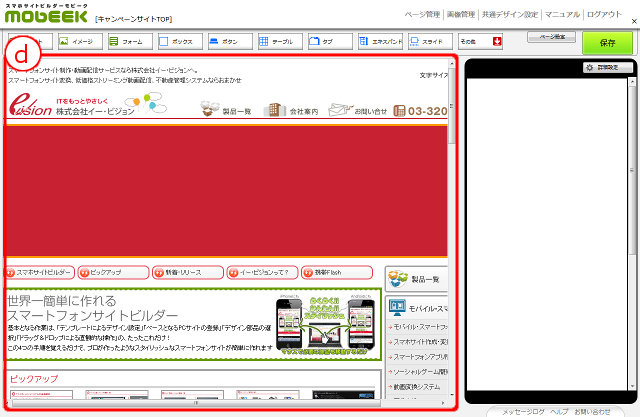This screenshot has height=417, width=640.
Task: Select the フォーム (form) part tool
Action: click(128, 42)
